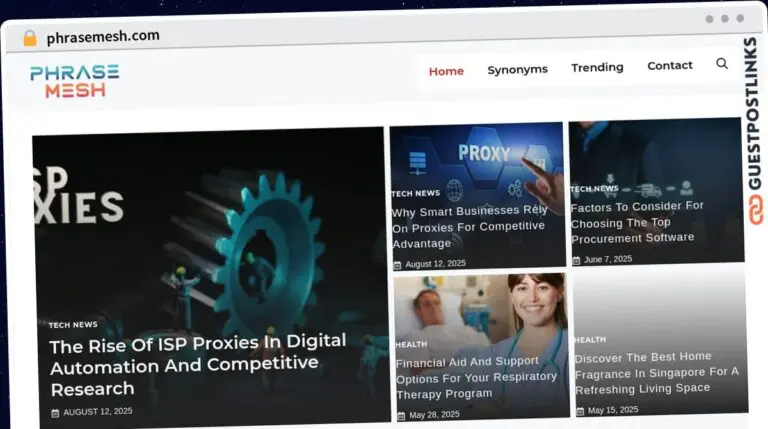Open Factors To Consider procurement software article
Screen dimensions: 768x429
pyautogui.click(x=637, y=222)
